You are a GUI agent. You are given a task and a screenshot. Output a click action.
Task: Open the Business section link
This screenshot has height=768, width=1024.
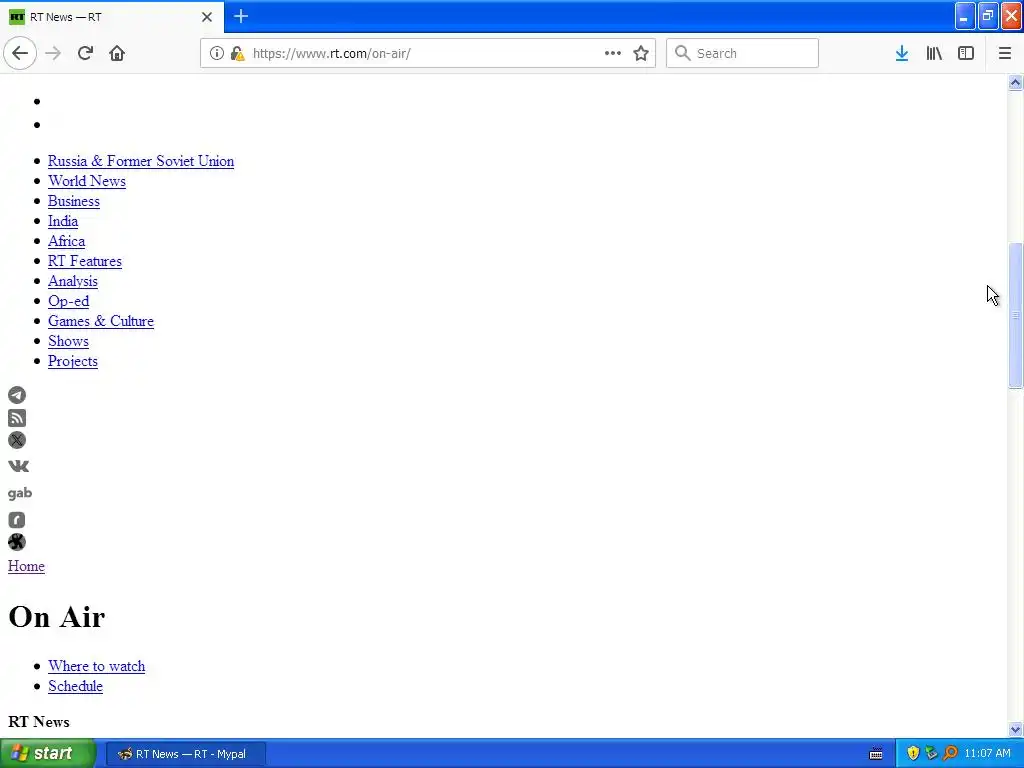pyautogui.click(x=74, y=201)
